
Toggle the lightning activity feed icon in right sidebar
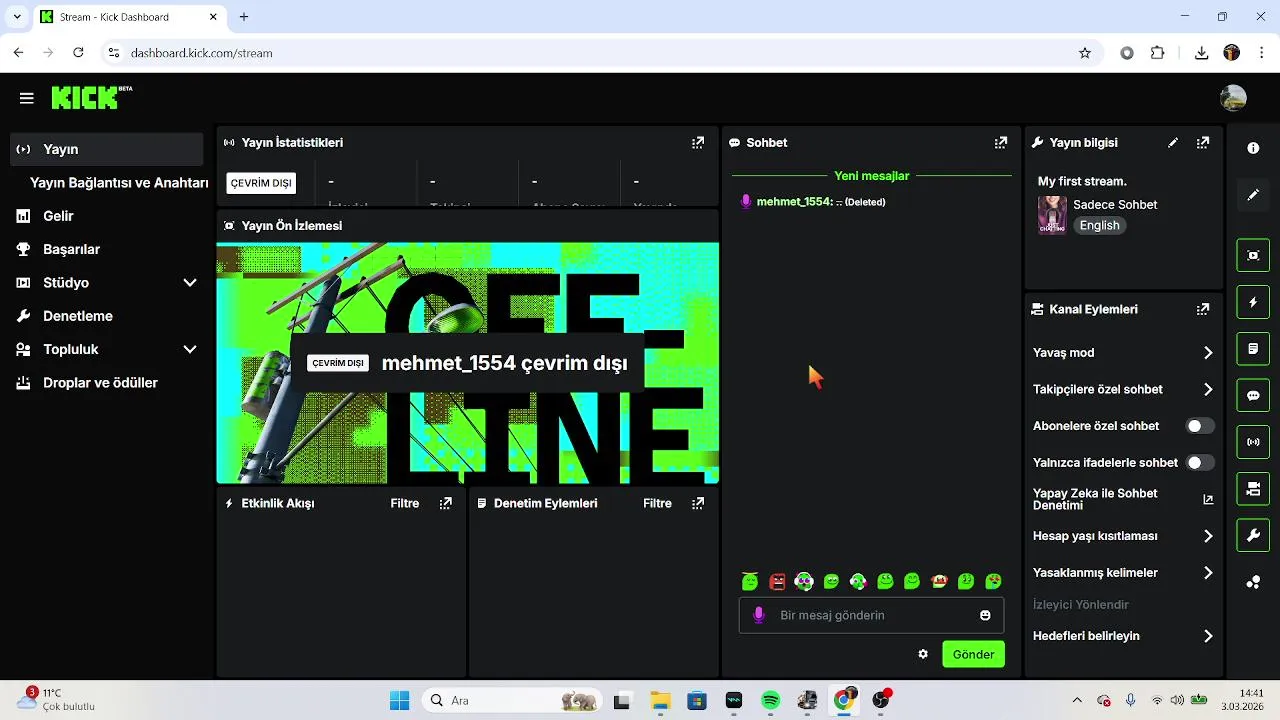pyautogui.click(x=1253, y=302)
